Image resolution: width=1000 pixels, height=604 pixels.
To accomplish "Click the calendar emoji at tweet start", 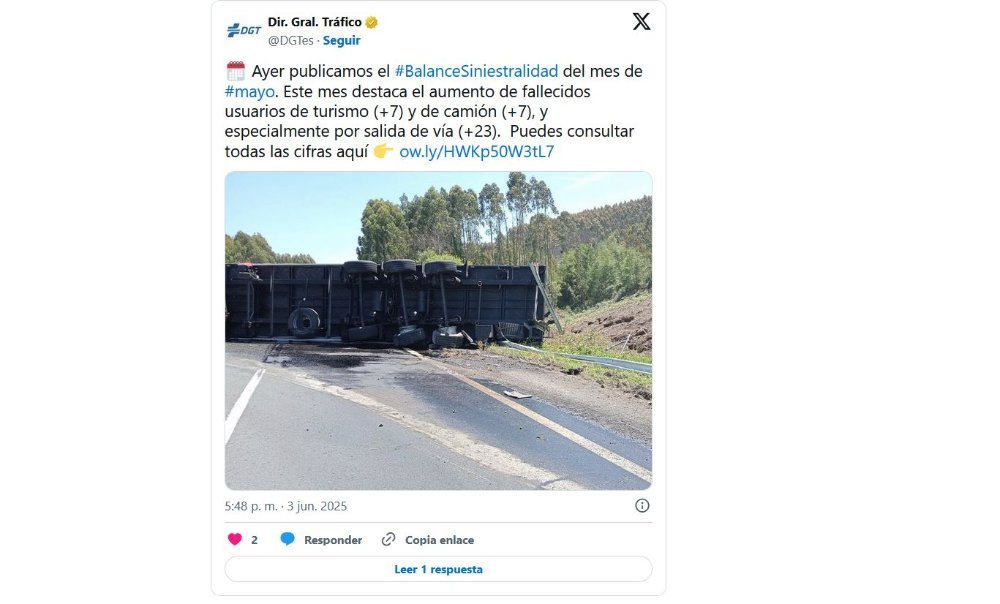I will click(x=235, y=71).
